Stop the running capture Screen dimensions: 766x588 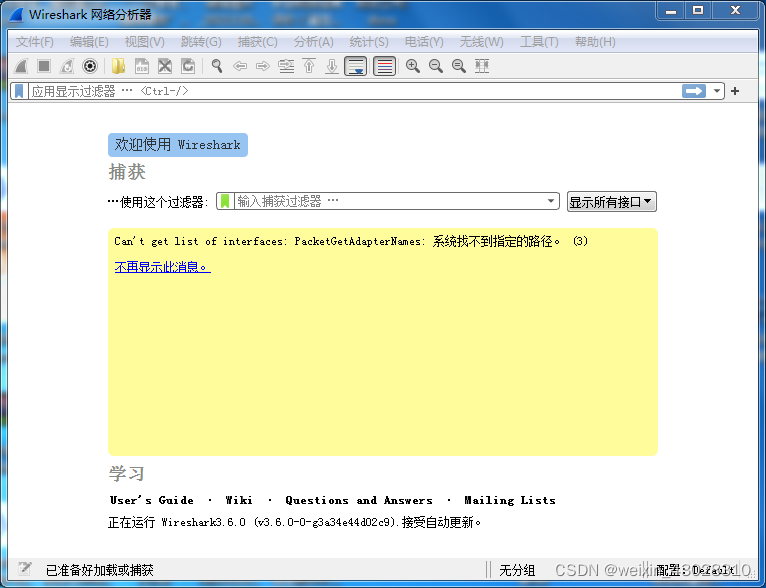pos(43,66)
